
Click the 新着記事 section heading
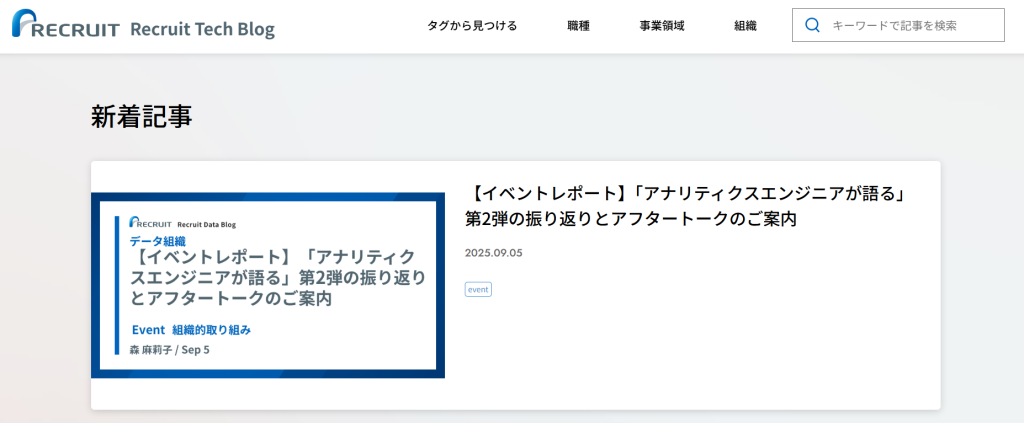coord(141,116)
